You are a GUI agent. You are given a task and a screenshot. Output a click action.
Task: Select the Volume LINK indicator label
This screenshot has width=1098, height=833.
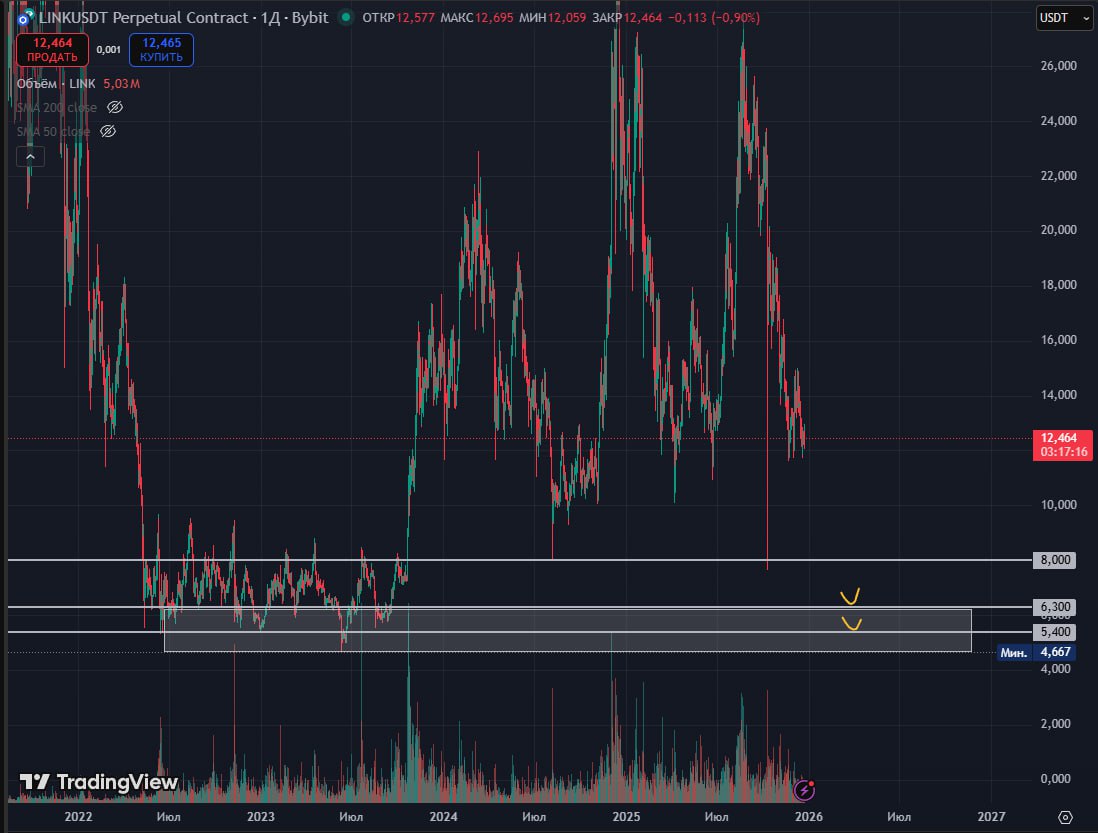tap(56, 83)
